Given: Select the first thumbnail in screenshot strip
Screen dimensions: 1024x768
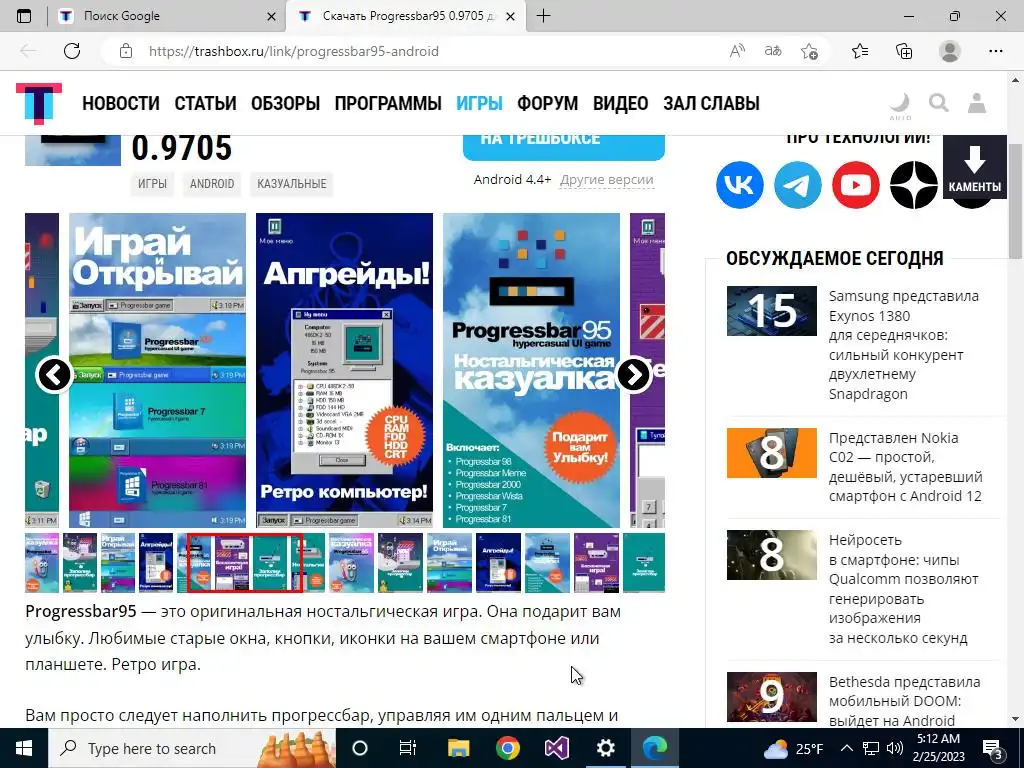Looking at the screenshot, I should click(42, 563).
